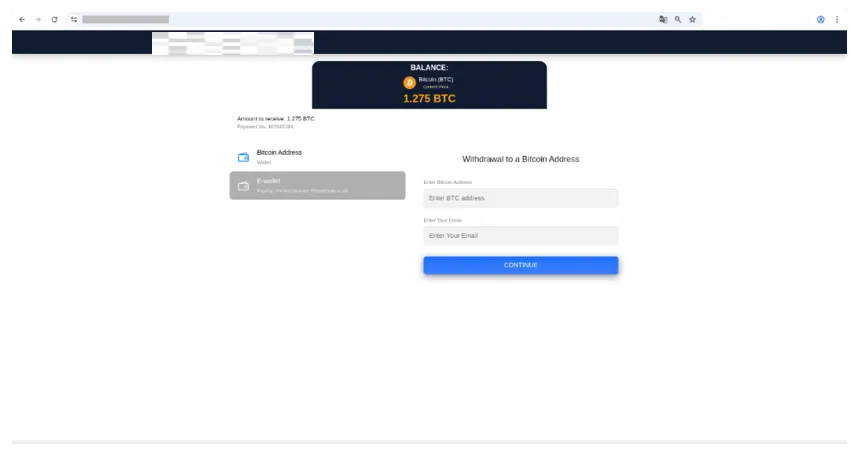This screenshot has width=853, height=459.
Task: Click the 1.275 BTC balance amount
Action: [x=429, y=98]
